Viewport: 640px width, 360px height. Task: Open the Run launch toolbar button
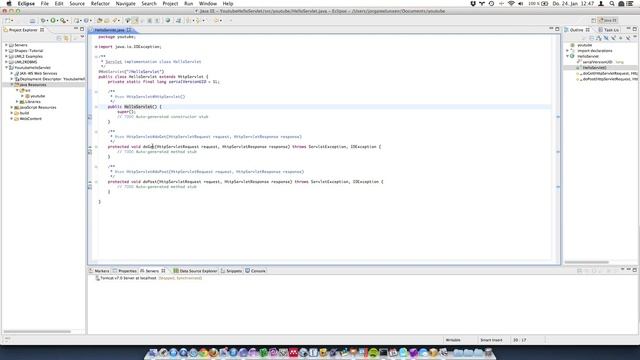tap(53, 20)
